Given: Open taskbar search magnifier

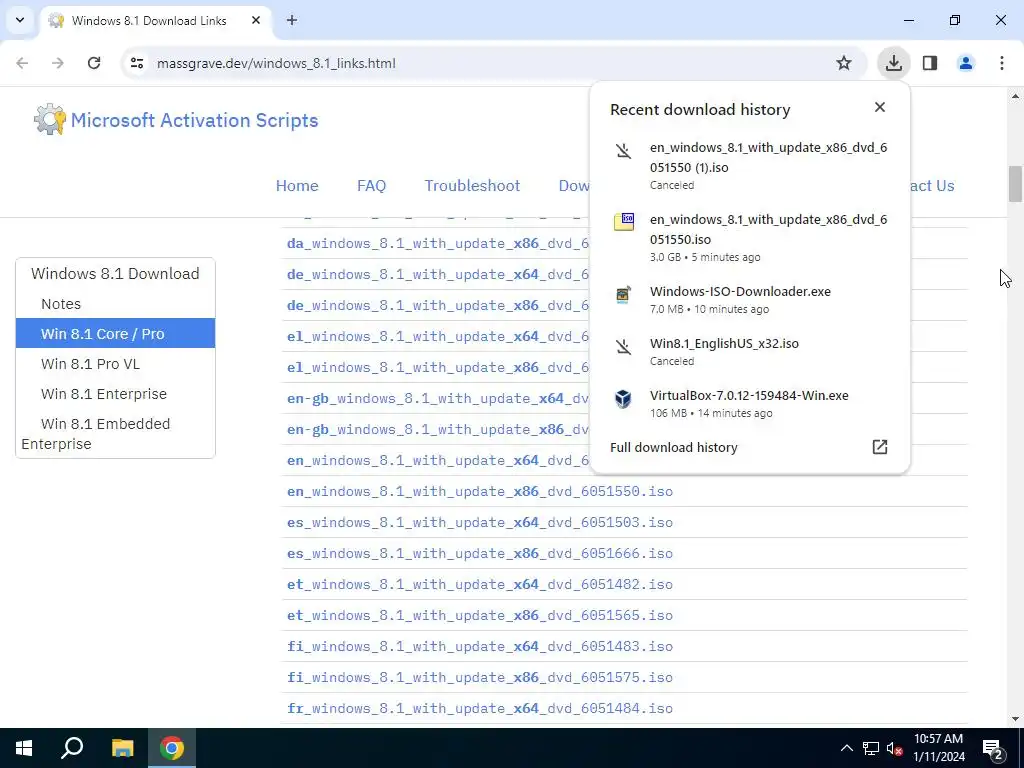Looking at the screenshot, I should (72, 748).
